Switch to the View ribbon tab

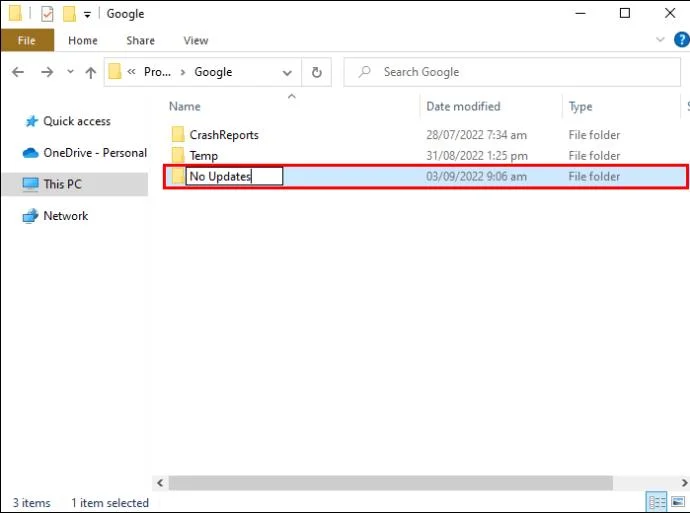coord(196,40)
